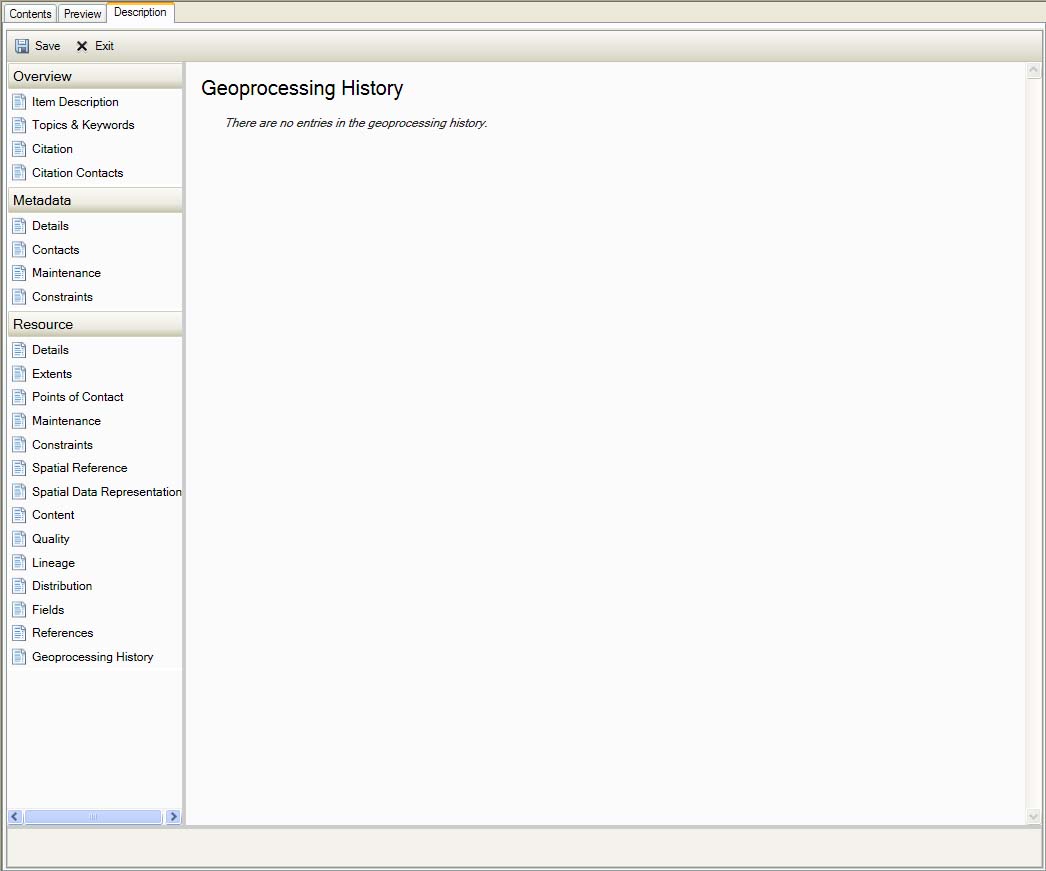
Task: Click the page icon beside Fields
Action: click(x=19, y=610)
